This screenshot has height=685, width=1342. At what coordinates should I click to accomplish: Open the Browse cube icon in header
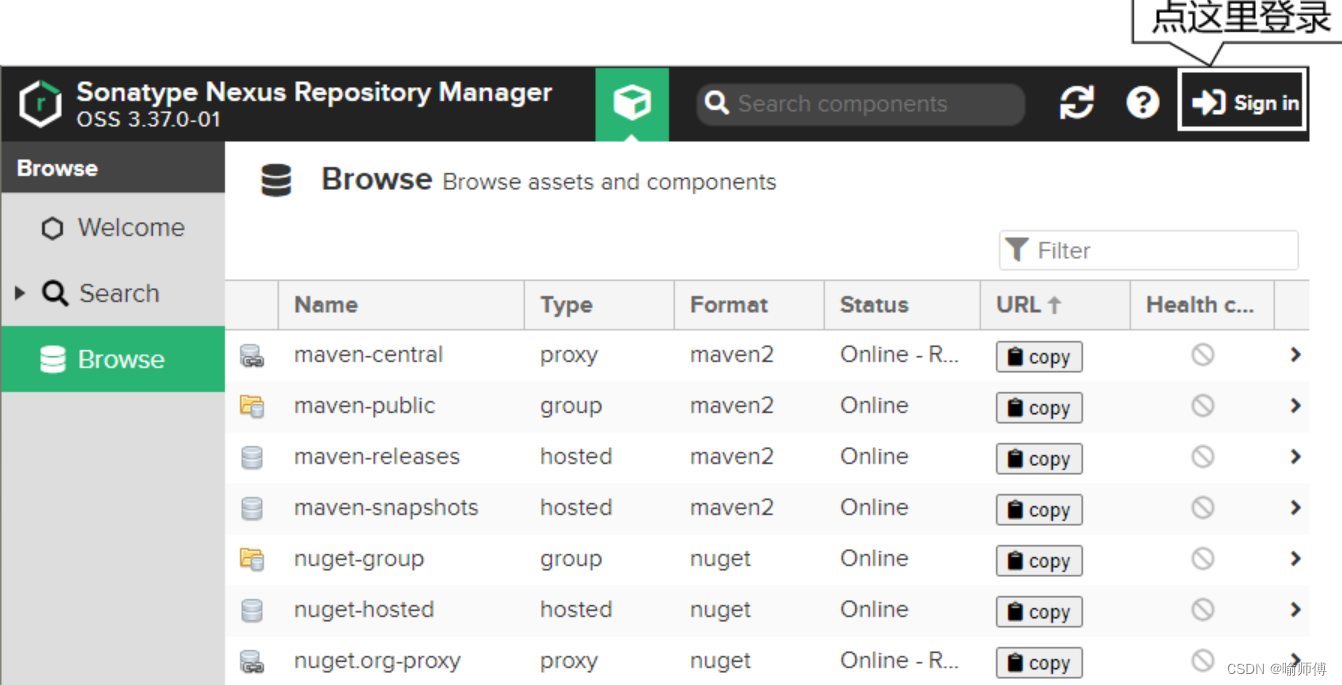coord(632,104)
